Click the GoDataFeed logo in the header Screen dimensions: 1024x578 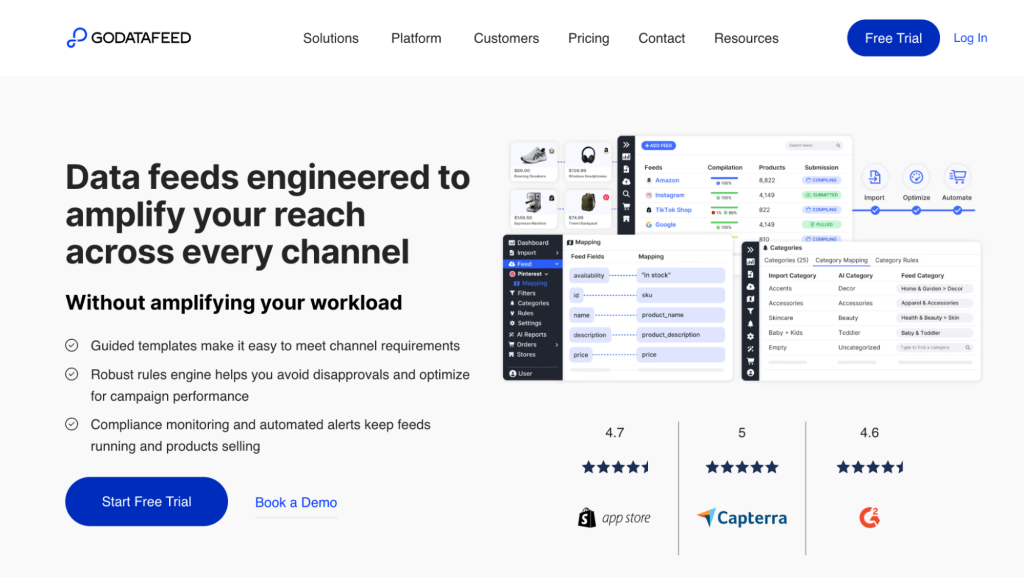point(128,38)
